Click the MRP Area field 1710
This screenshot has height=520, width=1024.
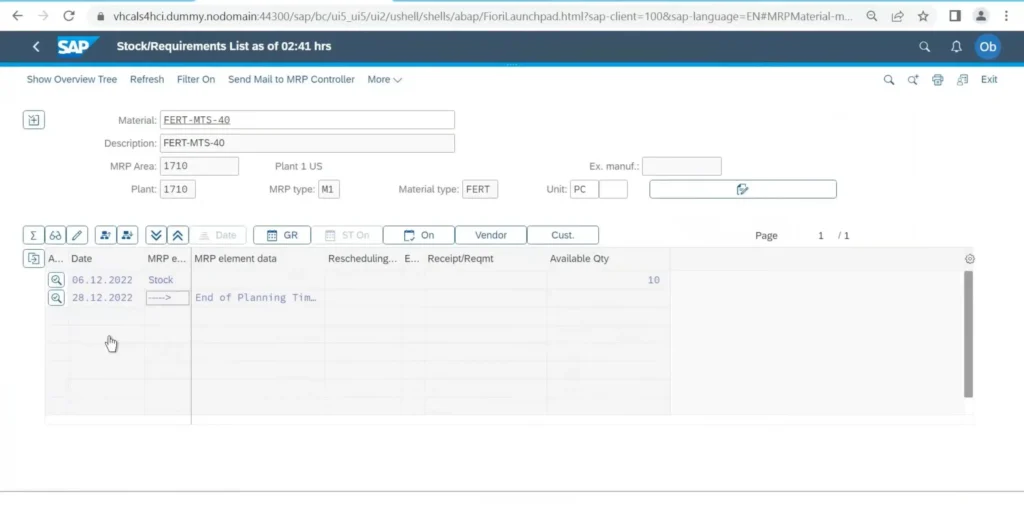(199, 166)
